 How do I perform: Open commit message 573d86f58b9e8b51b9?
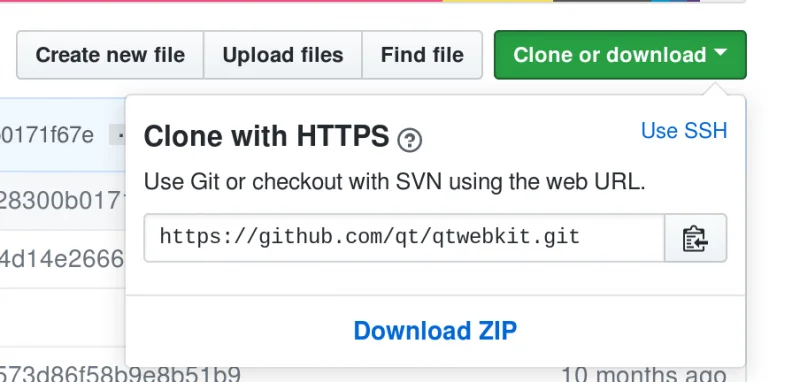[120, 374]
